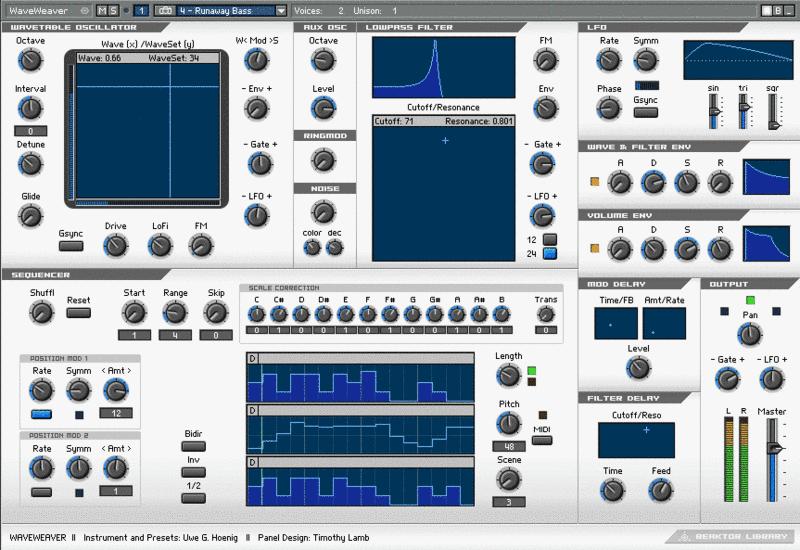This screenshot has height=550, width=800.
Task: Click the Wavetable Oscillator Octave knob
Action: click(30, 61)
